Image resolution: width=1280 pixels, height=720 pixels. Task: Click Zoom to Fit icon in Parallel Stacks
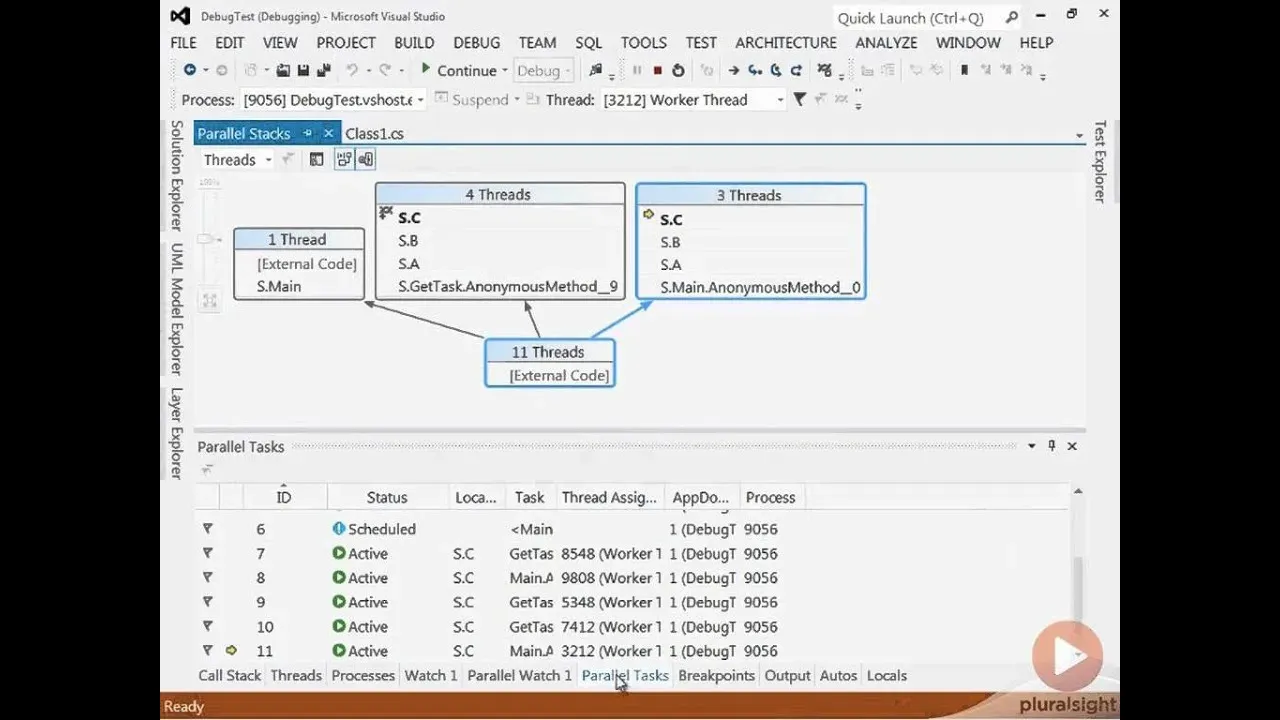pos(209,299)
